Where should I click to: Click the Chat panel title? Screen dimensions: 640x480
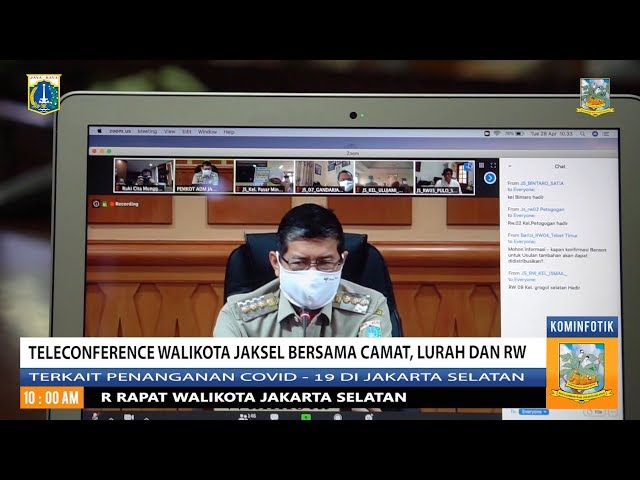tap(560, 167)
